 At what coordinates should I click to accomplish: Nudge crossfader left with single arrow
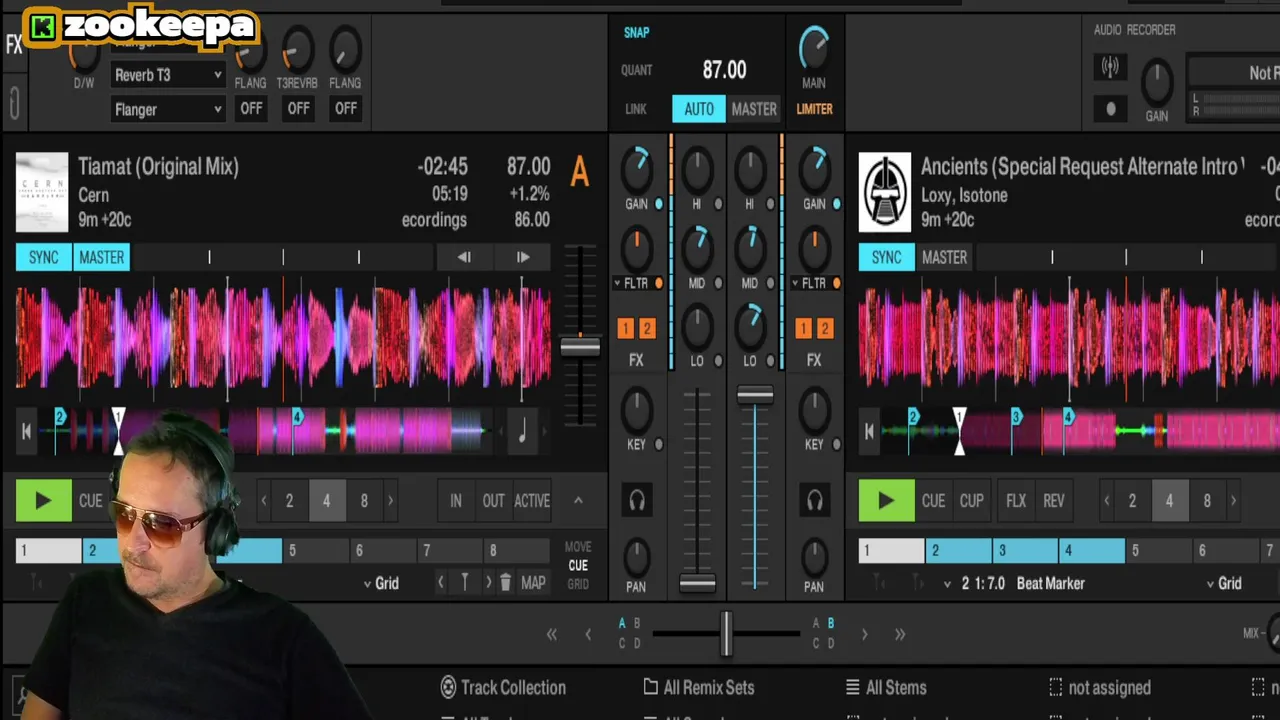click(588, 634)
